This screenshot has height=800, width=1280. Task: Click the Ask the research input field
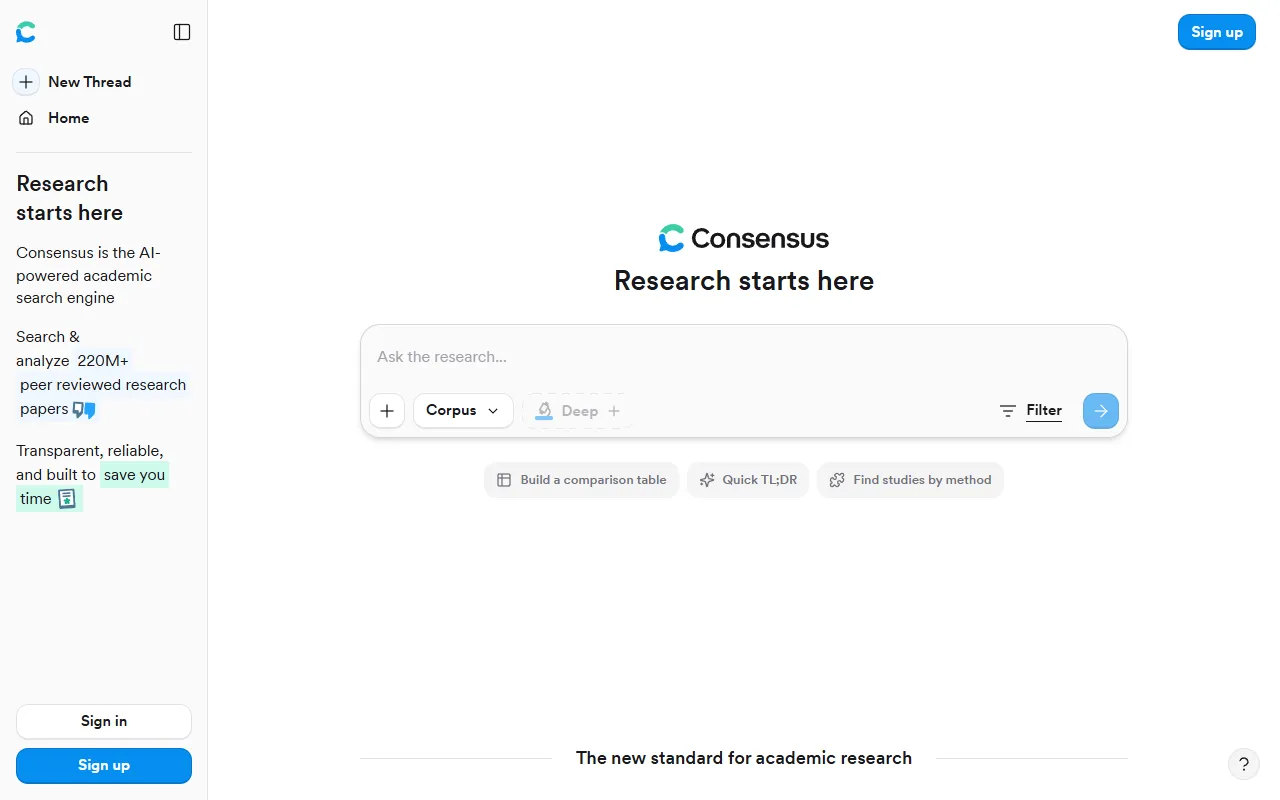click(x=744, y=357)
